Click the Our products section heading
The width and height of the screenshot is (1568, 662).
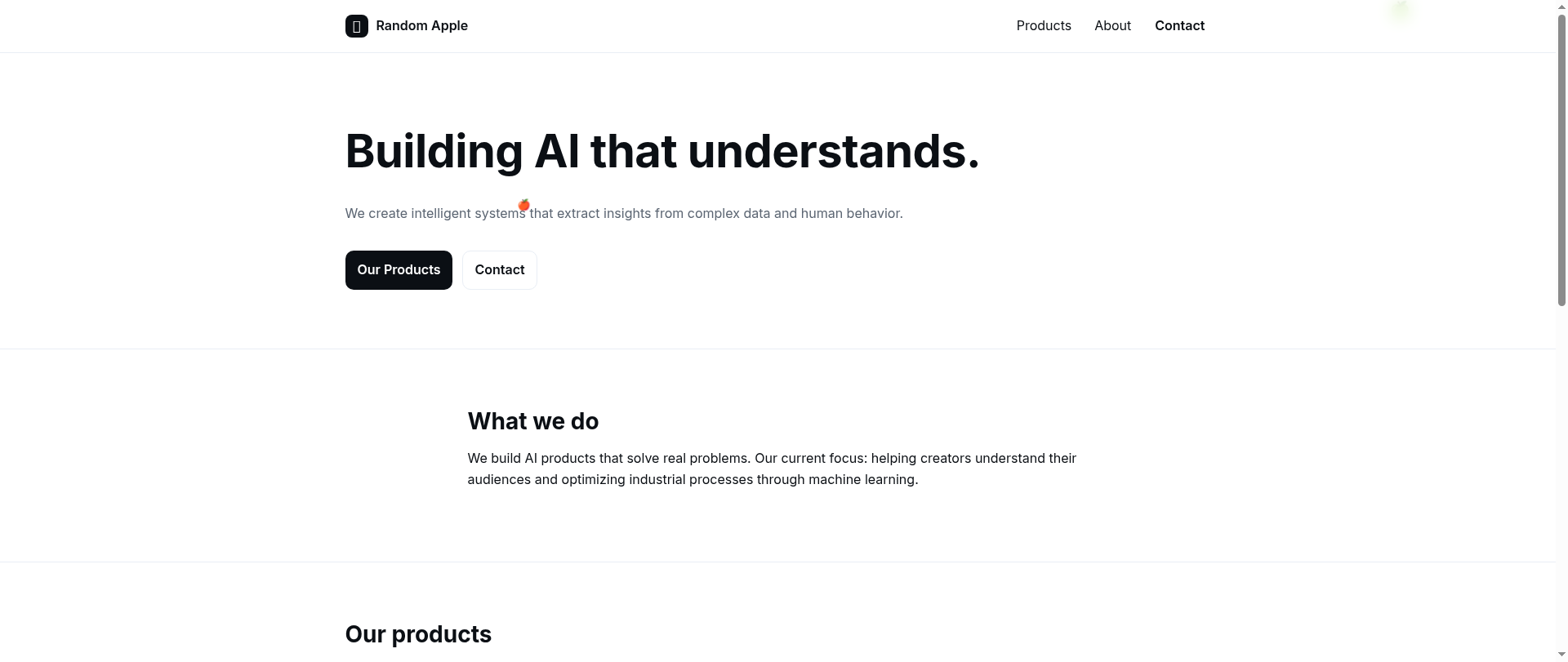418,634
